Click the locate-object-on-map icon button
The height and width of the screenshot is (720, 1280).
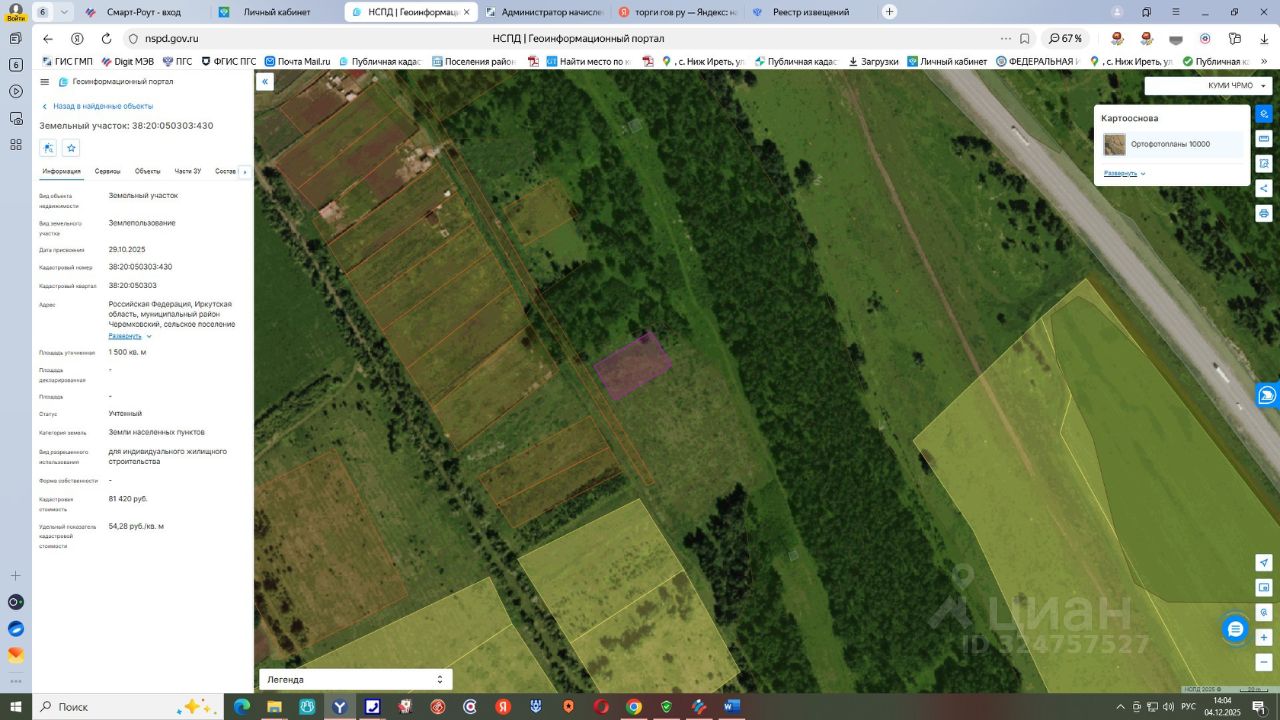tap(48, 148)
